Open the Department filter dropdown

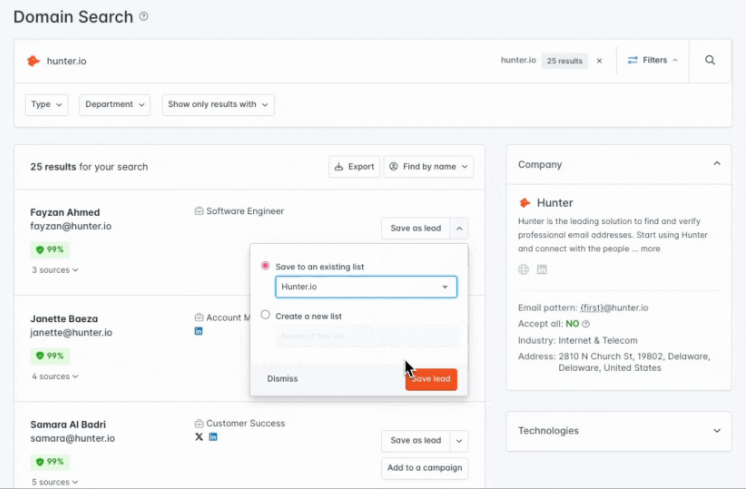115,105
